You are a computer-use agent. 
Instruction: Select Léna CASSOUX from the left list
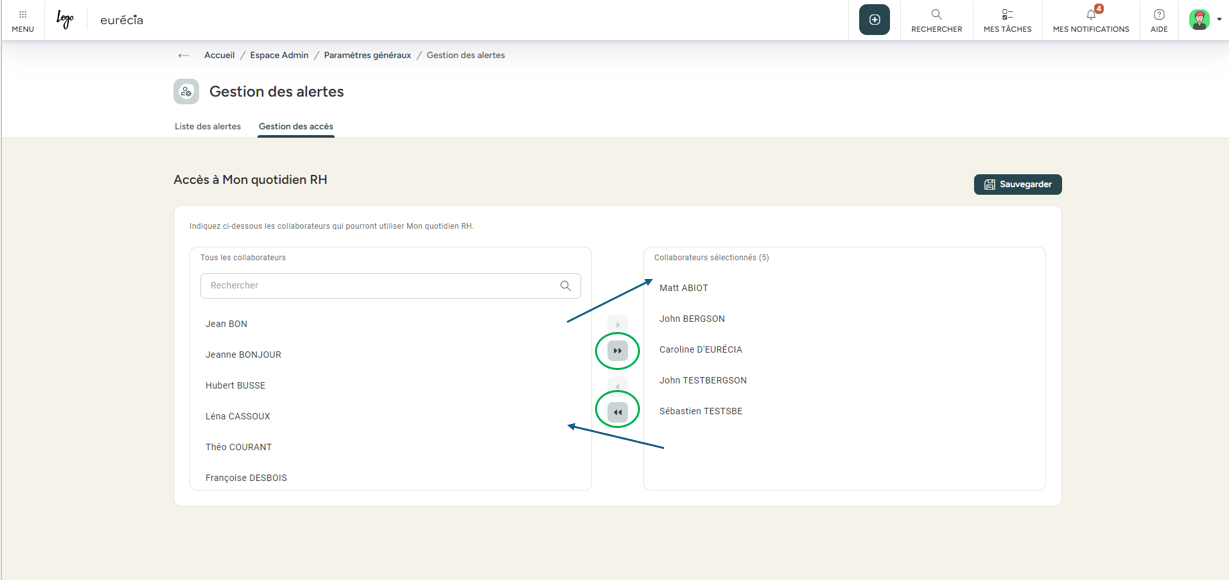(238, 416)
